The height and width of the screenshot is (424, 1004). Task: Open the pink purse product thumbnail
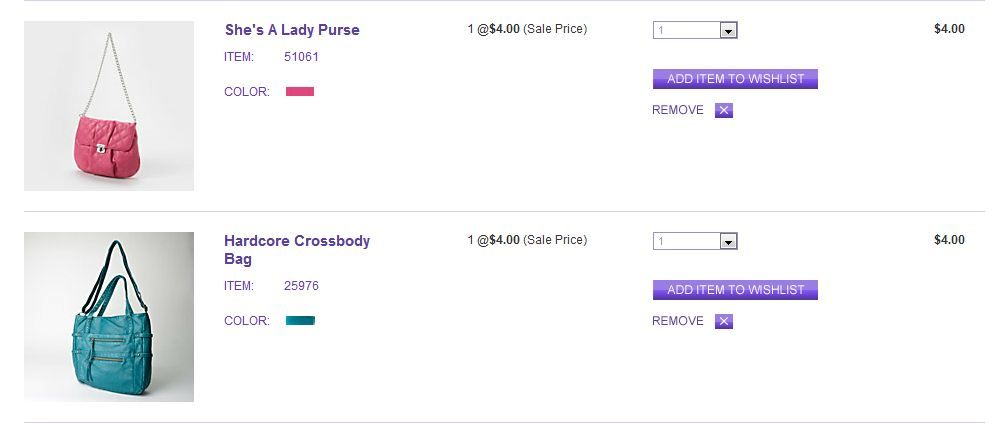tap(109, 106)
